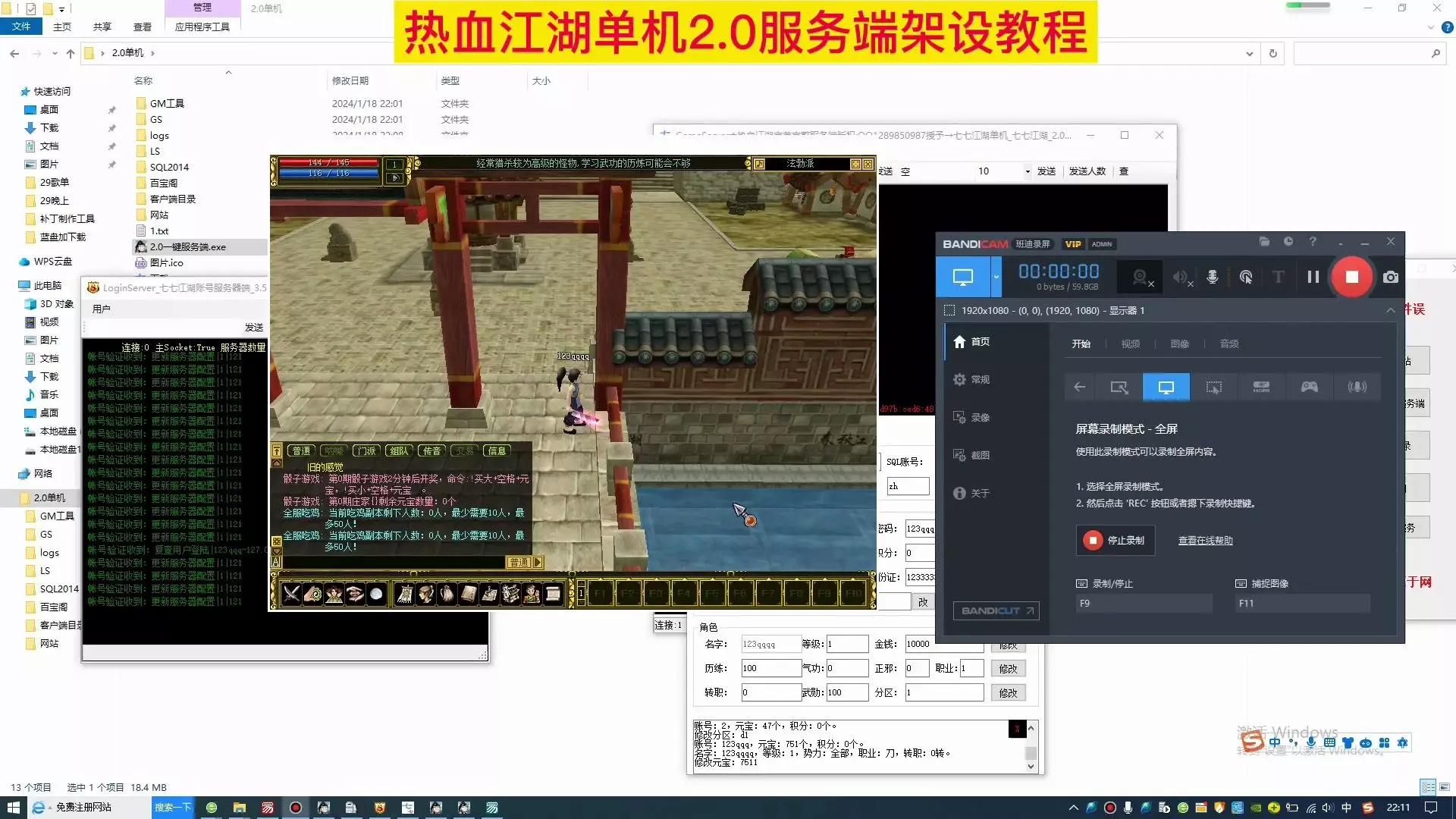
Task: Open Bandicam output folder icon
Action: 1264,242
